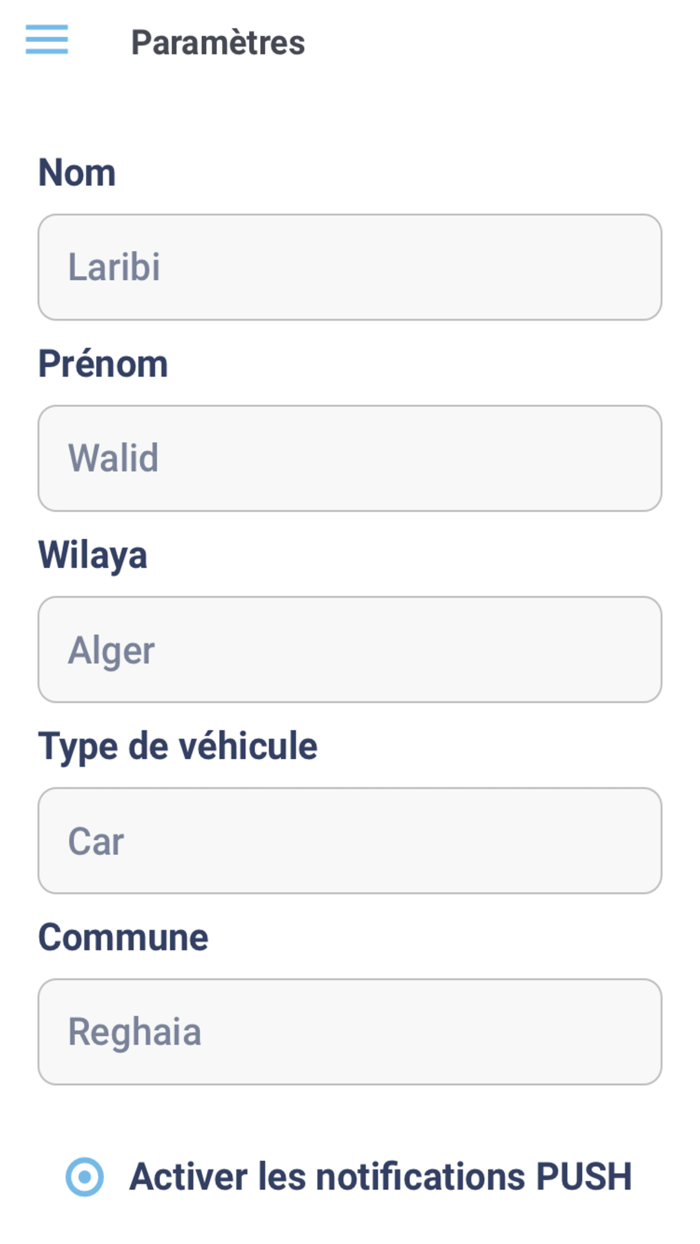Click the 'Type de véhicule' label
This screenshot has width=700, height=1244.
pyautogui.click(x=178, y=746)
